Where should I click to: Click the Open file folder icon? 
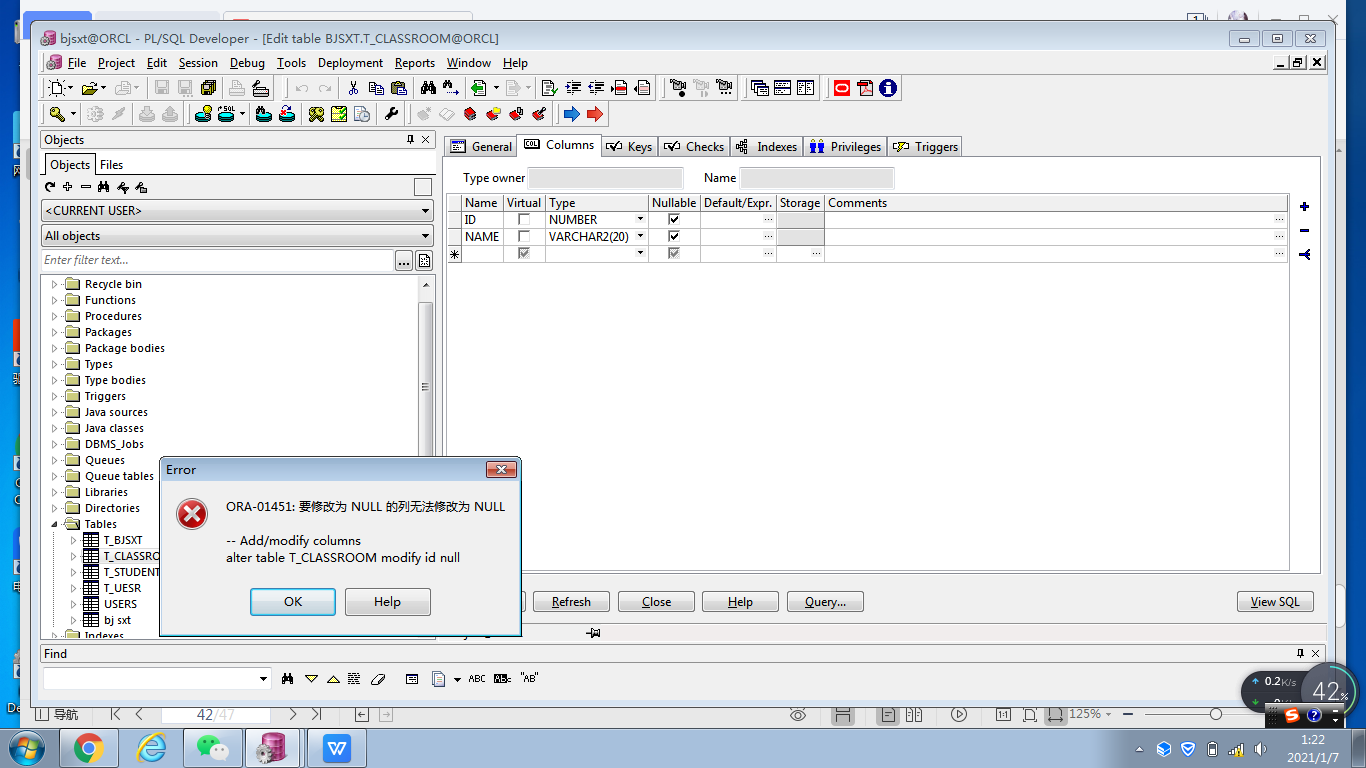tap(89, 88)
